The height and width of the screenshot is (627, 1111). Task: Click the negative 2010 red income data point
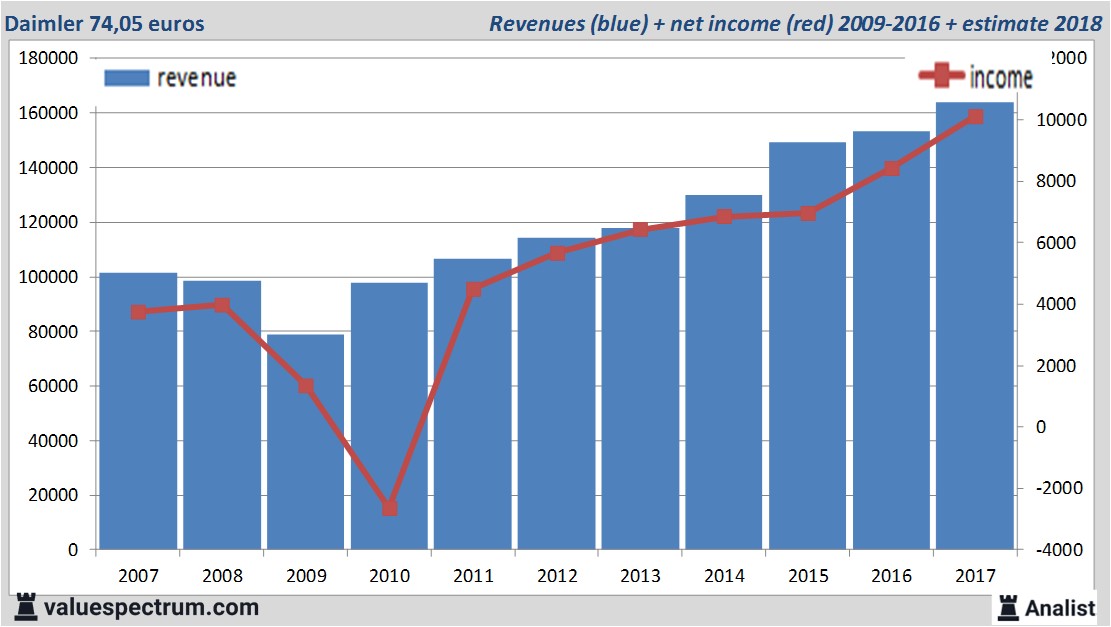tap(390, 508)
